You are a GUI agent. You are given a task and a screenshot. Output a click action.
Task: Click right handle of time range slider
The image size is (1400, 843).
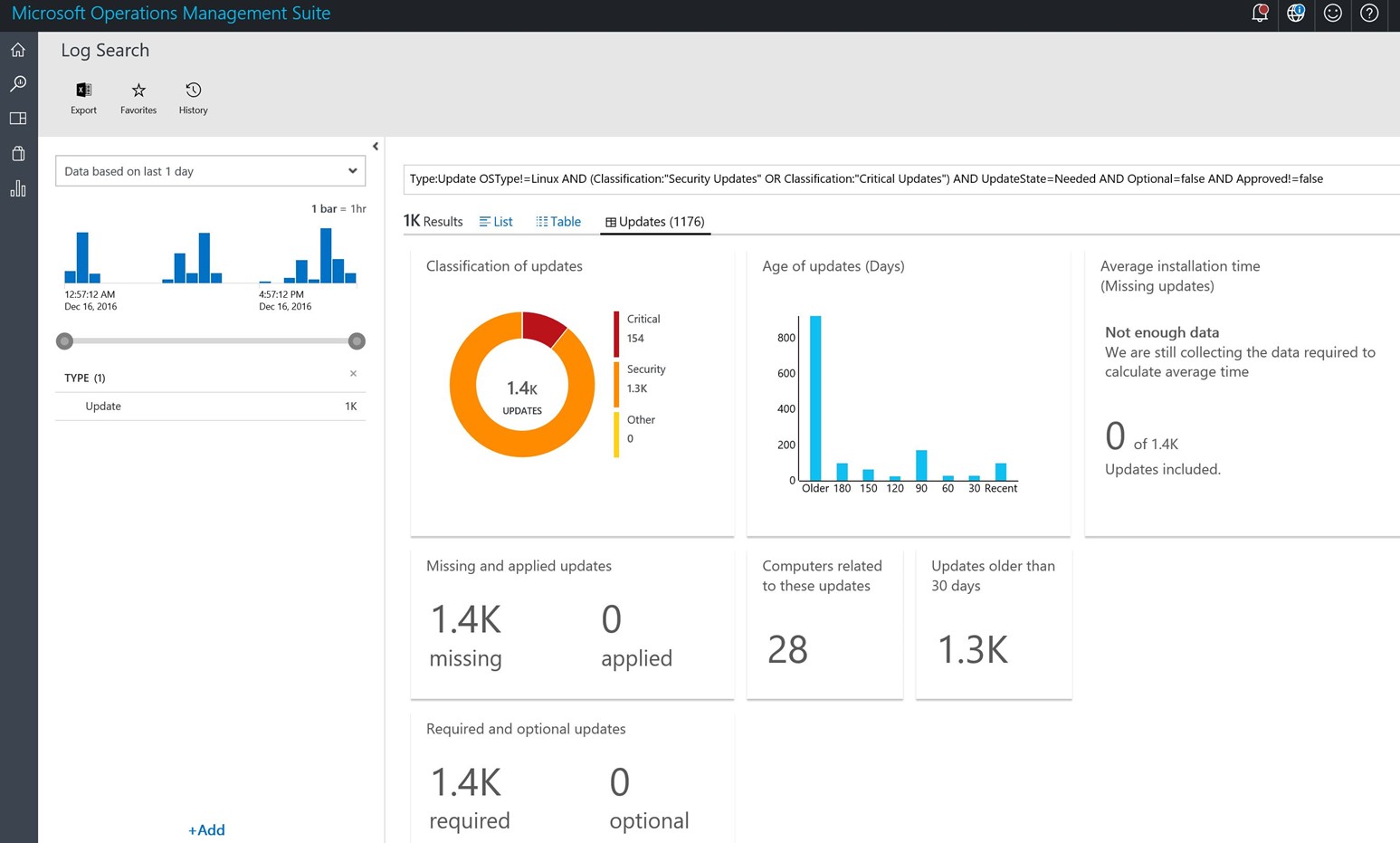click(x=357, y=341)
